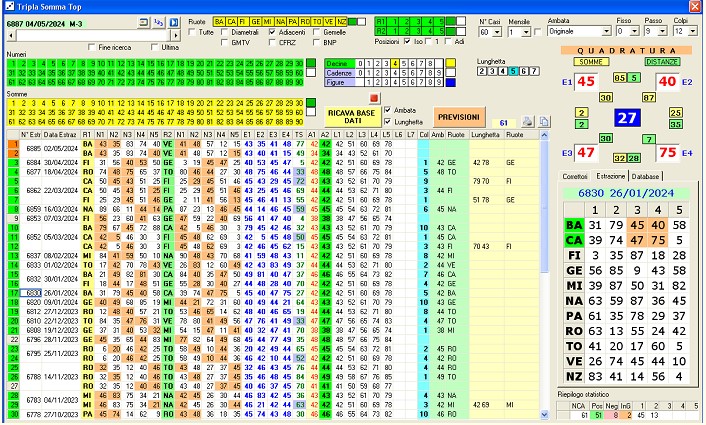Click the red stop icon above RICAVA BASE DATI

point(374,98)
